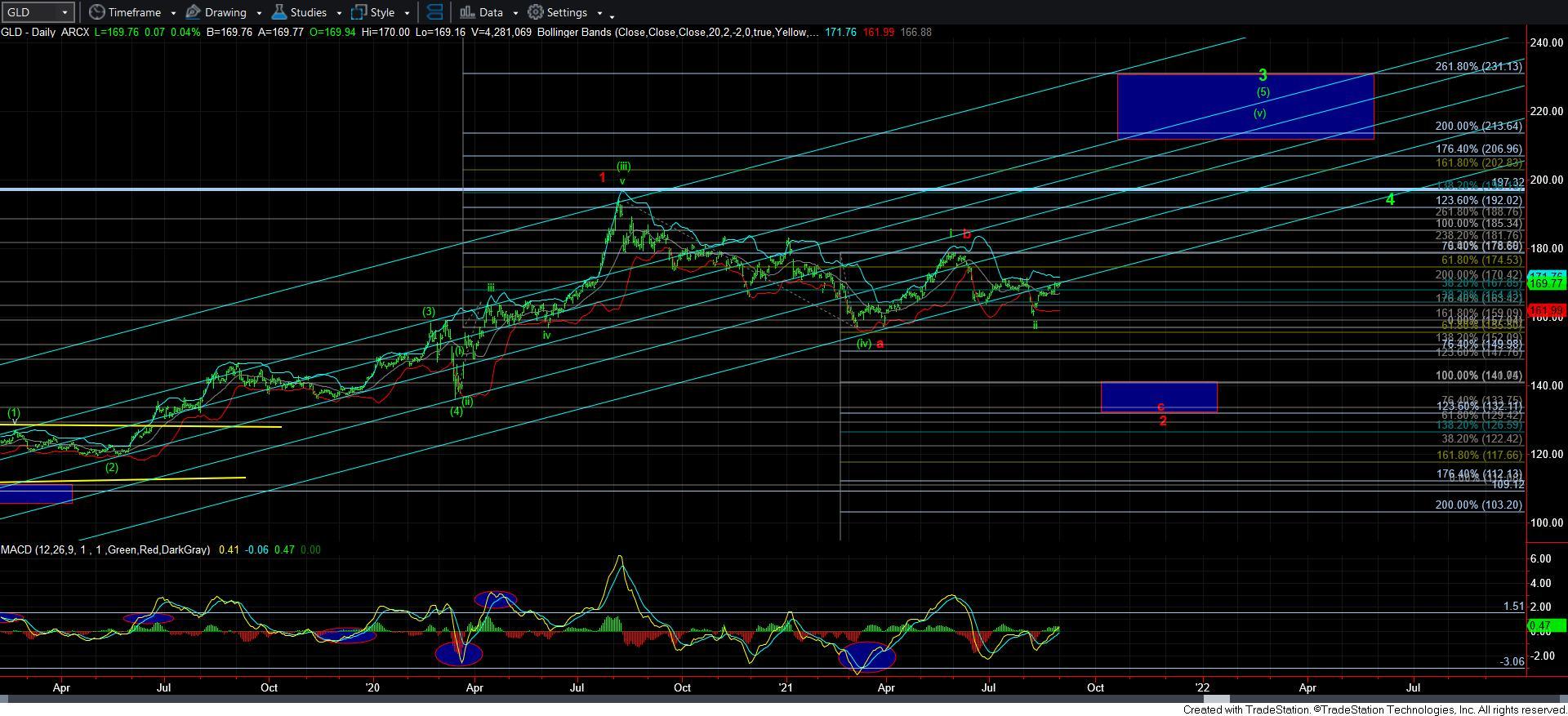Select the lower blue wave 2 target box
Viewport: 1568px width, 716px height.
click(x=1159, y=397)
